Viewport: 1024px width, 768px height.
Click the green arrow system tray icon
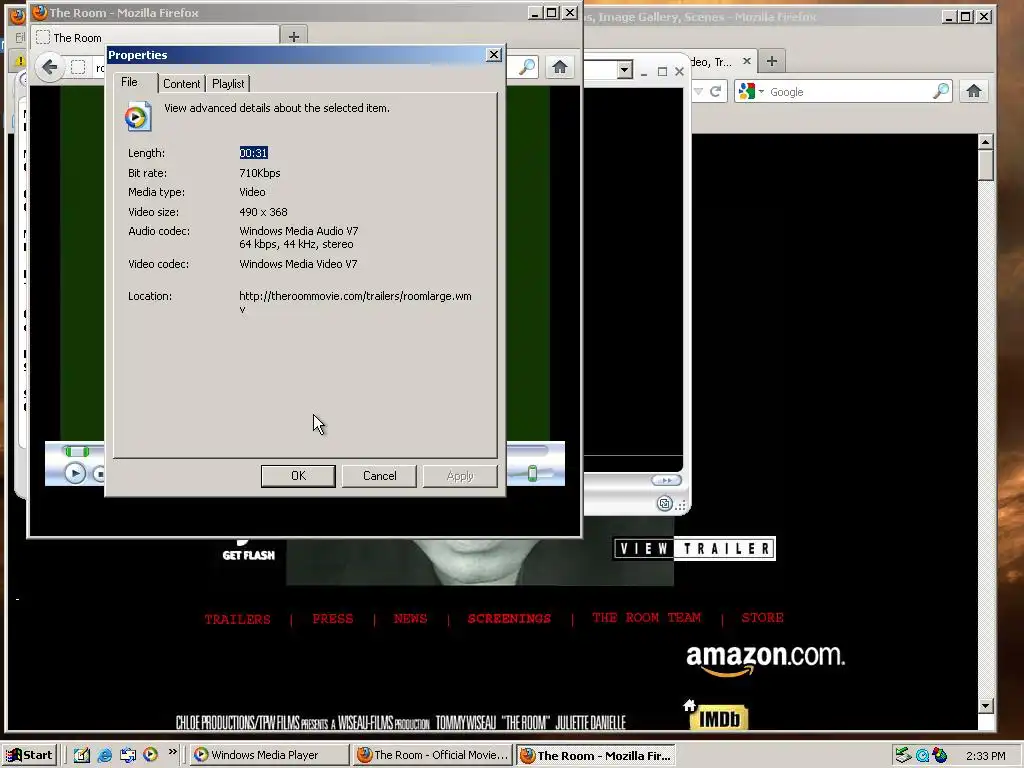[x=903, y=756]
